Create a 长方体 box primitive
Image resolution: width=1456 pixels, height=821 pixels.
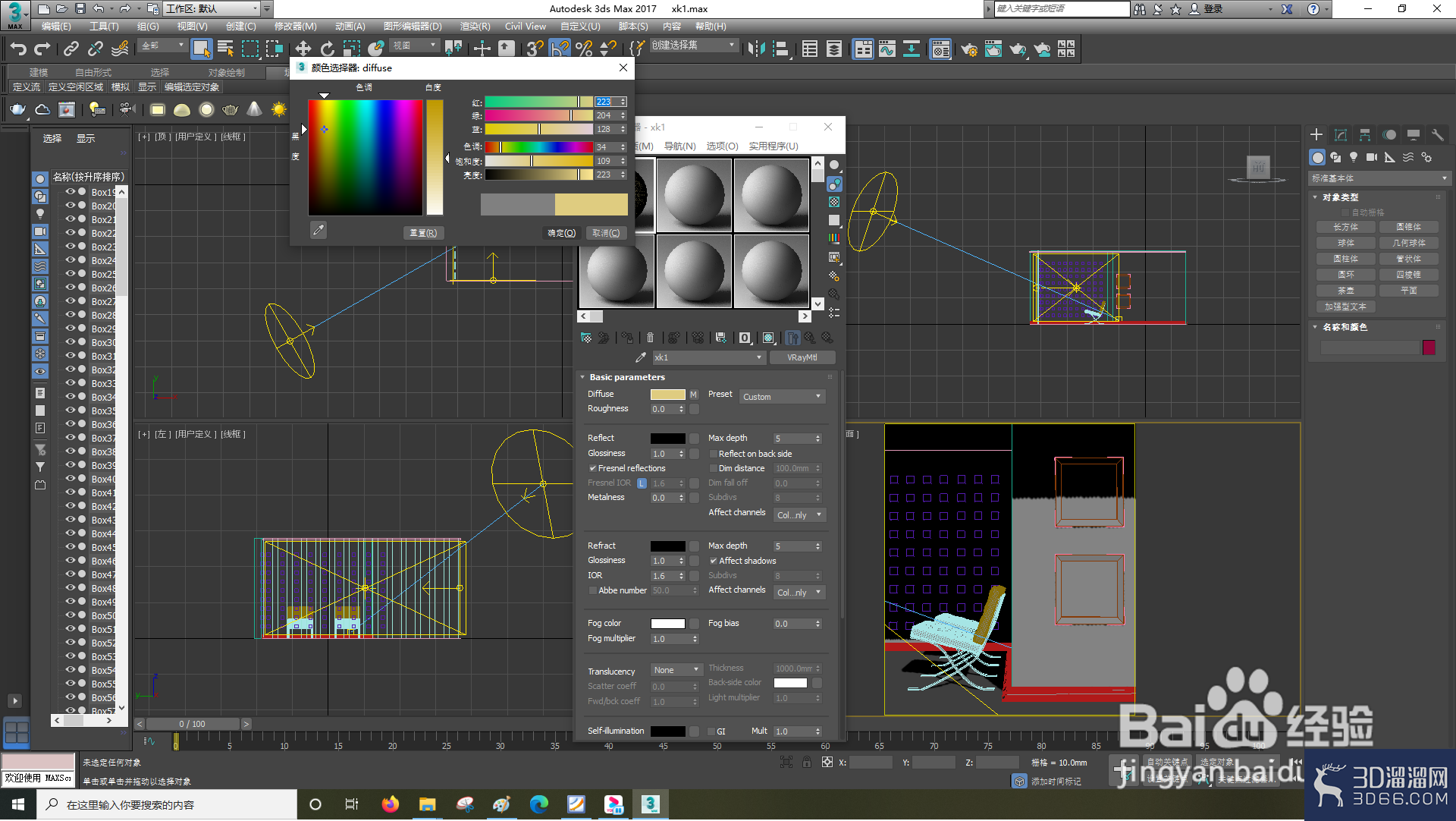tap(1346, 228)
